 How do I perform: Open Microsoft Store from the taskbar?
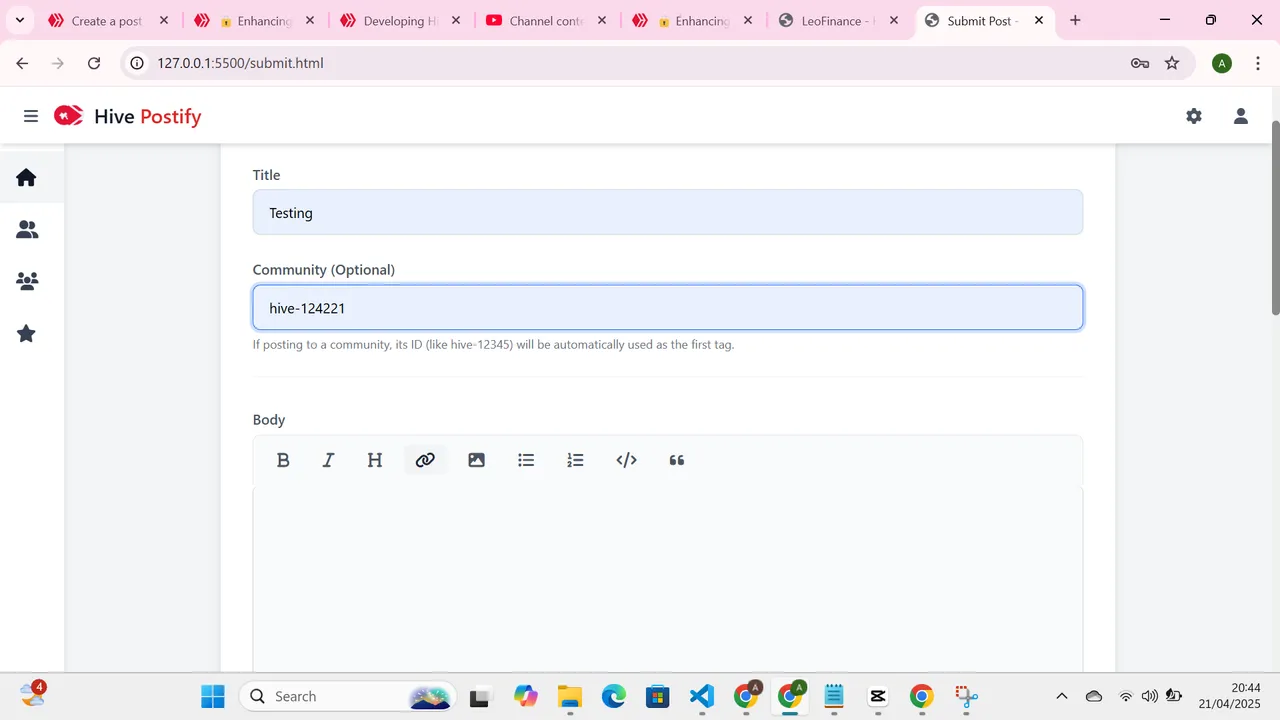[x=657, y=696]
